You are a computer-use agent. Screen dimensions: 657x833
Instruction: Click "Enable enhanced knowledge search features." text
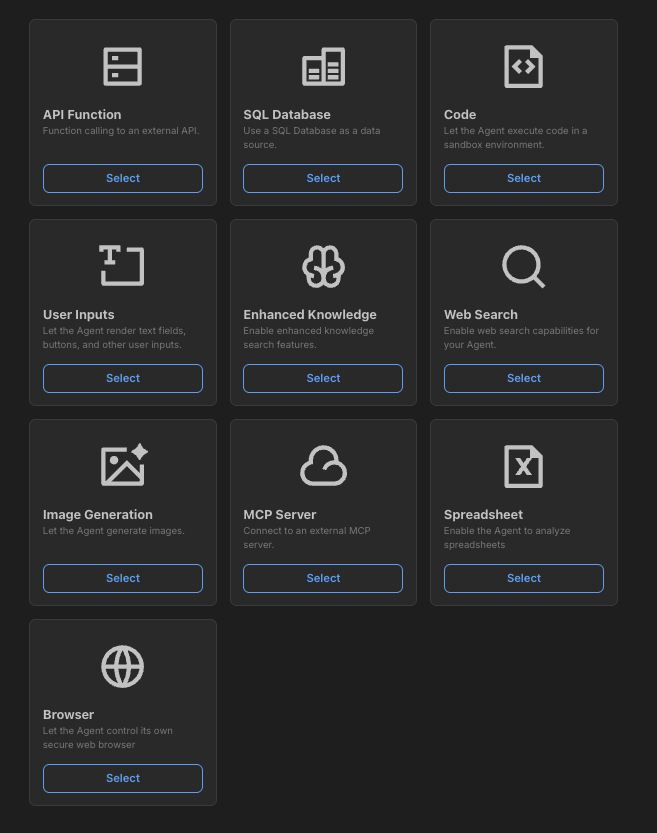(x=309, y=337)
